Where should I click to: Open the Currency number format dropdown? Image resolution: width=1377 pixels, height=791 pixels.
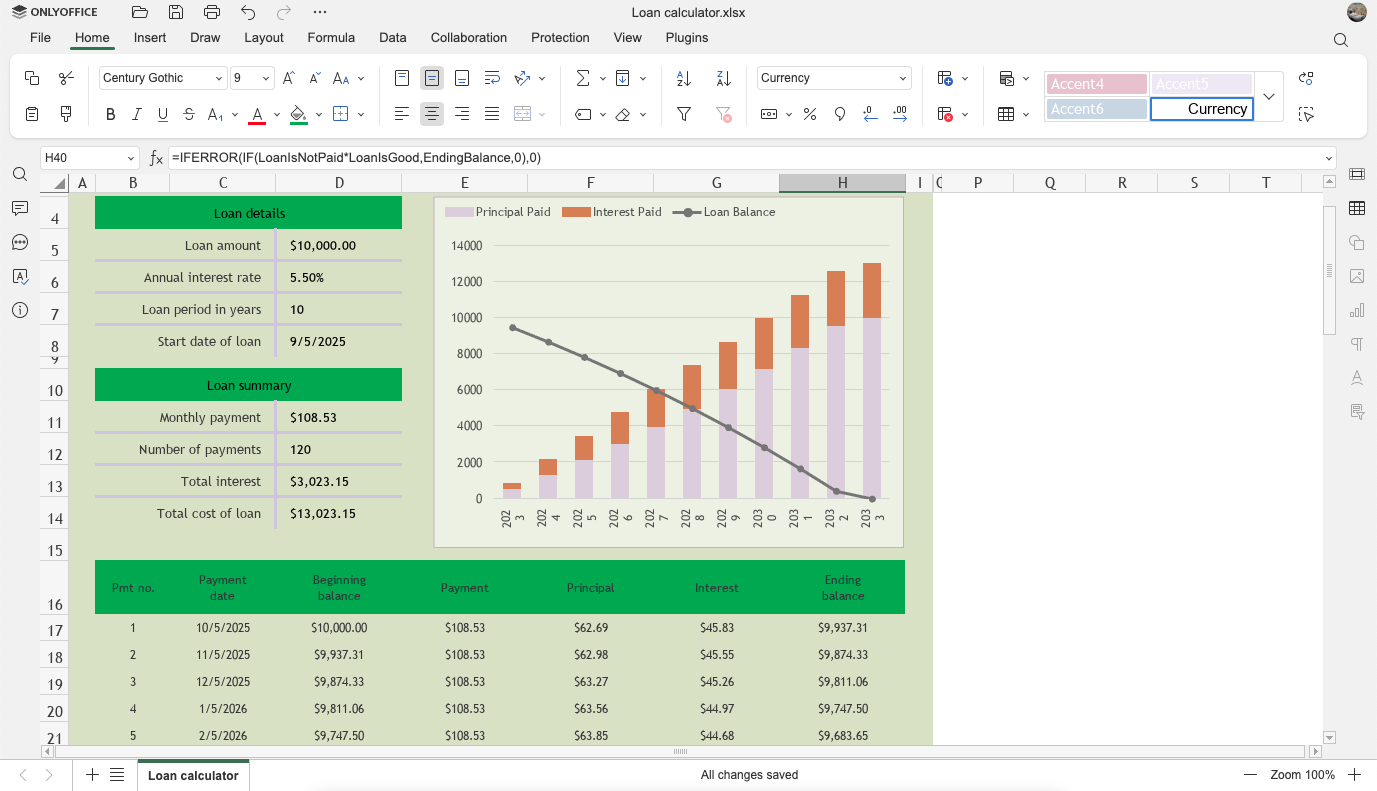click(x=903, y=78)
